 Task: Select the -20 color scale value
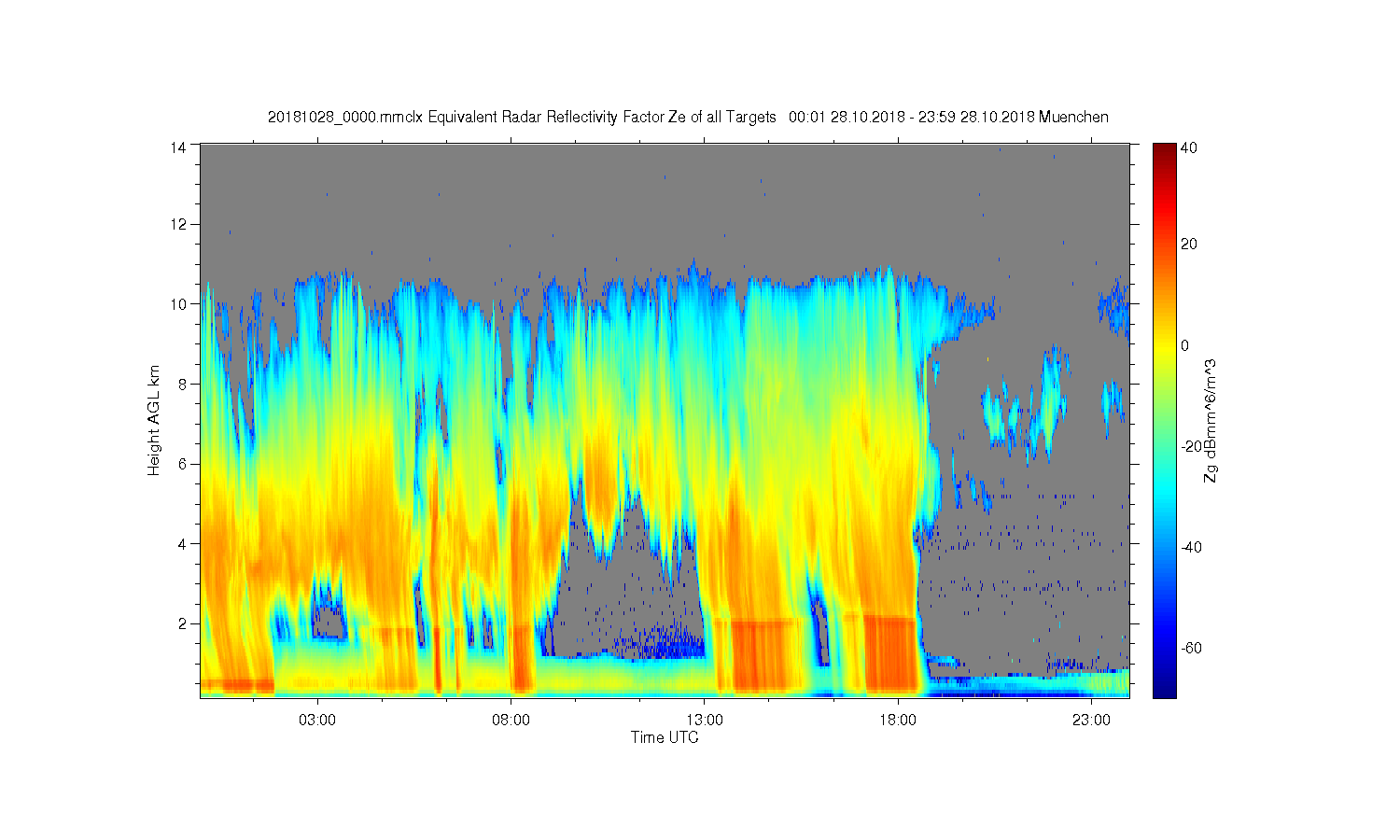pyautogui.click(x=1191, y=446)
